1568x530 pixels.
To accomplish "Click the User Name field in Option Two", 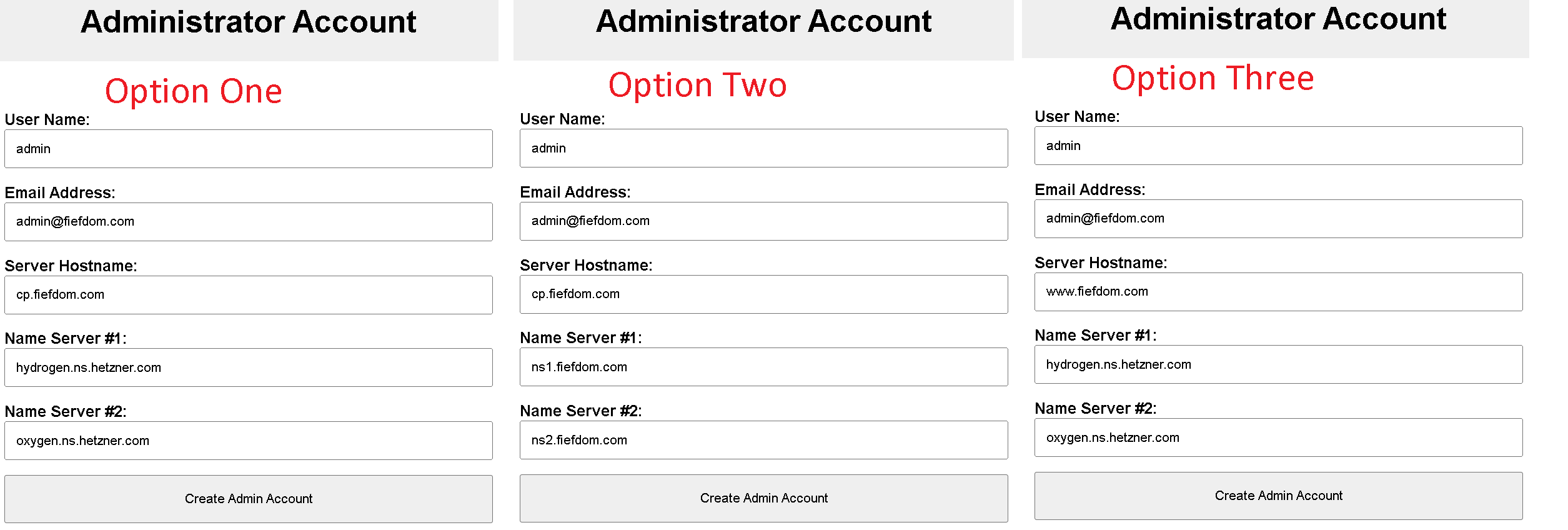I will [763, 148].
